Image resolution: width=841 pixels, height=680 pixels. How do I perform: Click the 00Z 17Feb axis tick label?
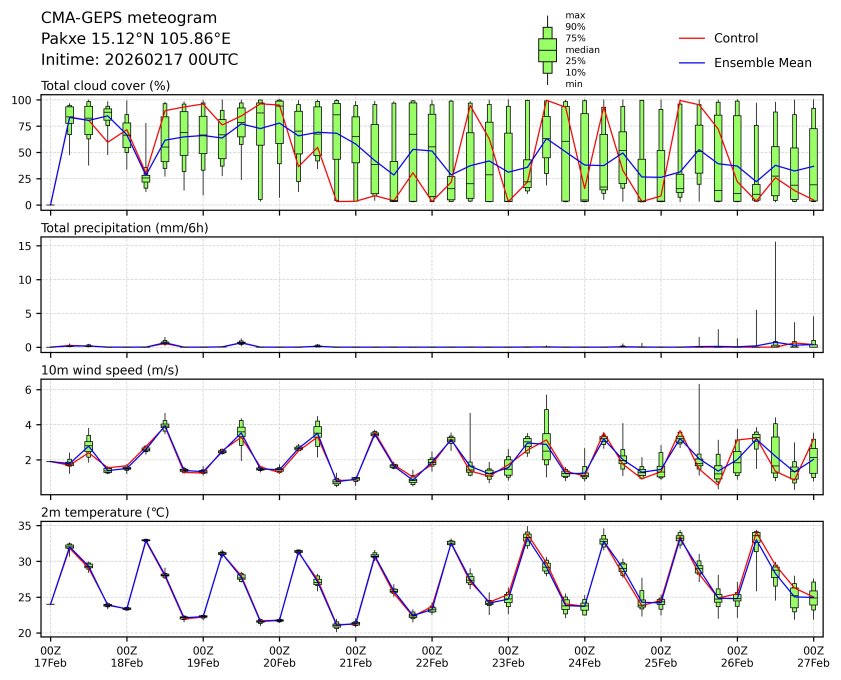coord(50,656)
